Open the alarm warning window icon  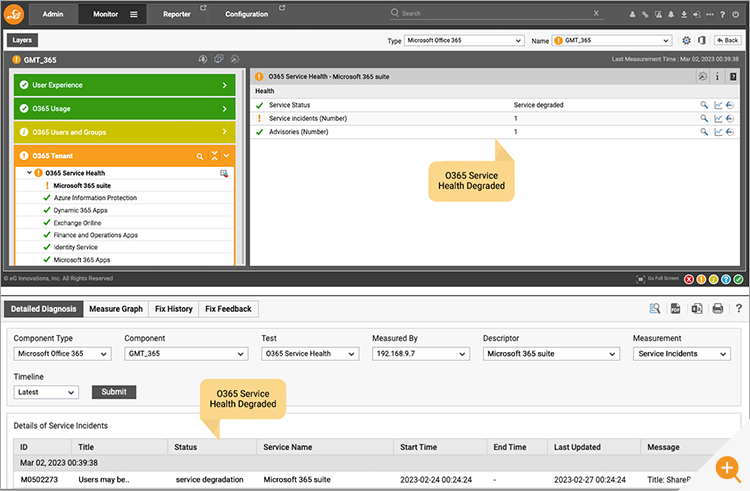[659, 14]
